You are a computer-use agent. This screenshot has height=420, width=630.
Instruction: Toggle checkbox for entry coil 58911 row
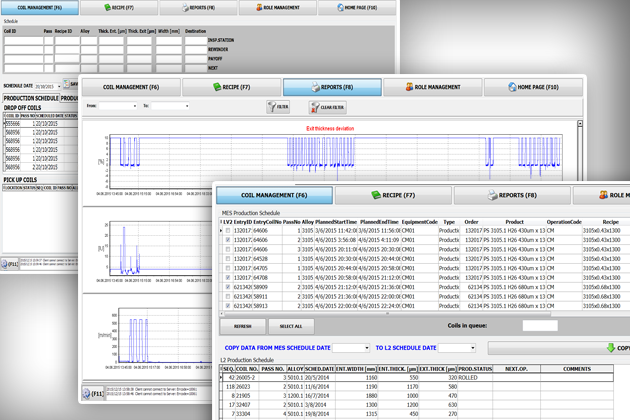pyautogui.click(x=229, y=296)
